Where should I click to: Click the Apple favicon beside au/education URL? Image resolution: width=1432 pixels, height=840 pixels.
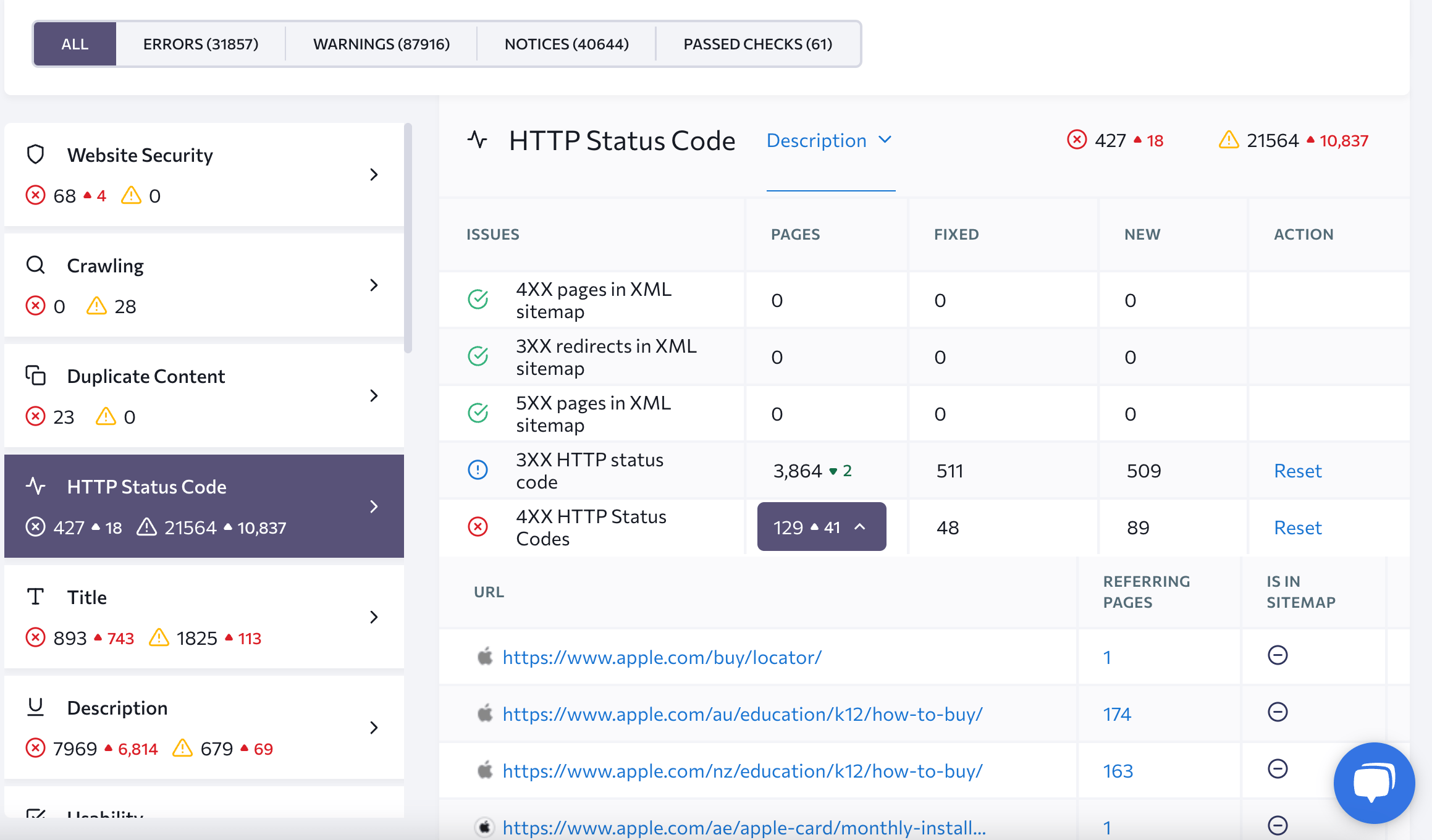click(486, 713)
